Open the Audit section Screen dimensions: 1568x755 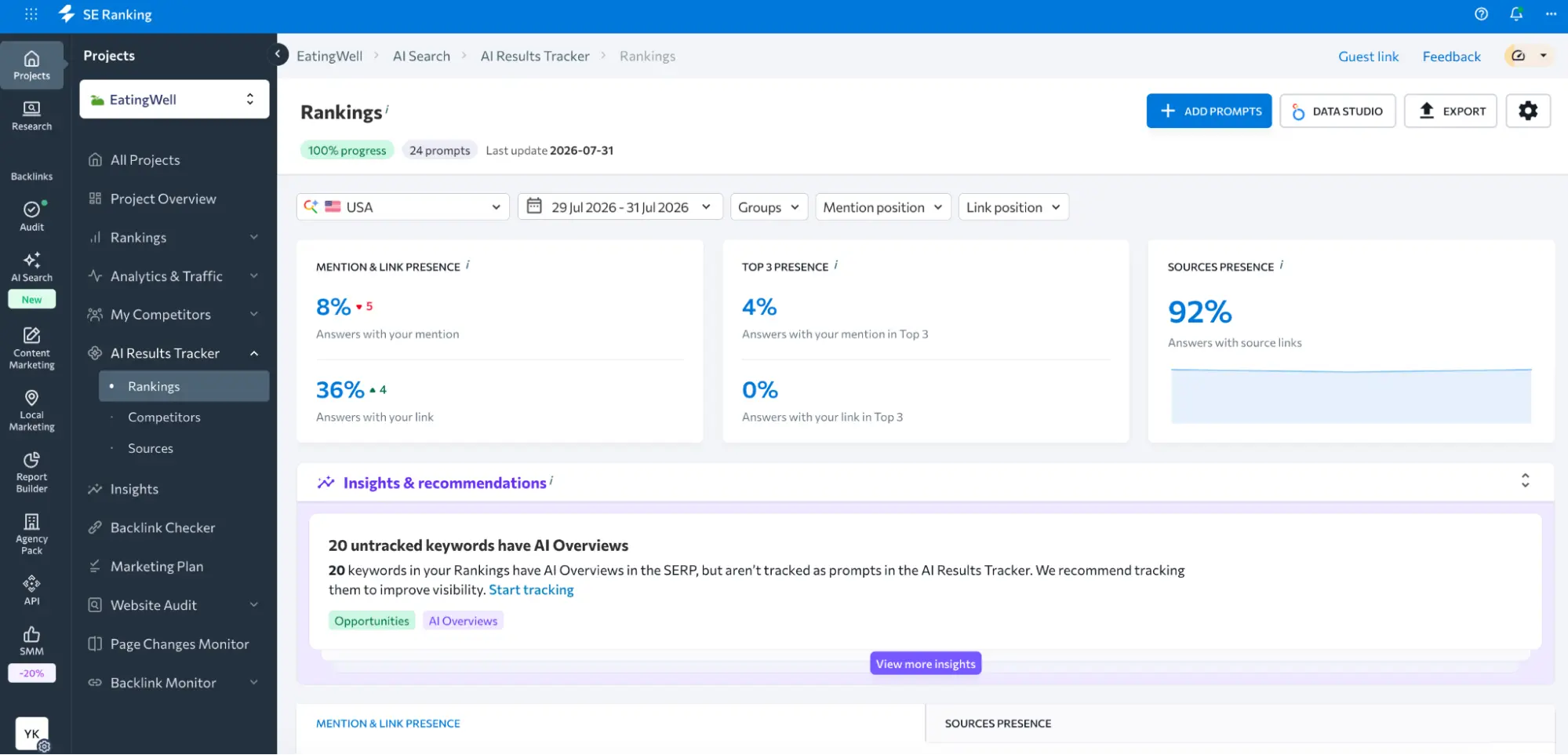pos(31,217)
